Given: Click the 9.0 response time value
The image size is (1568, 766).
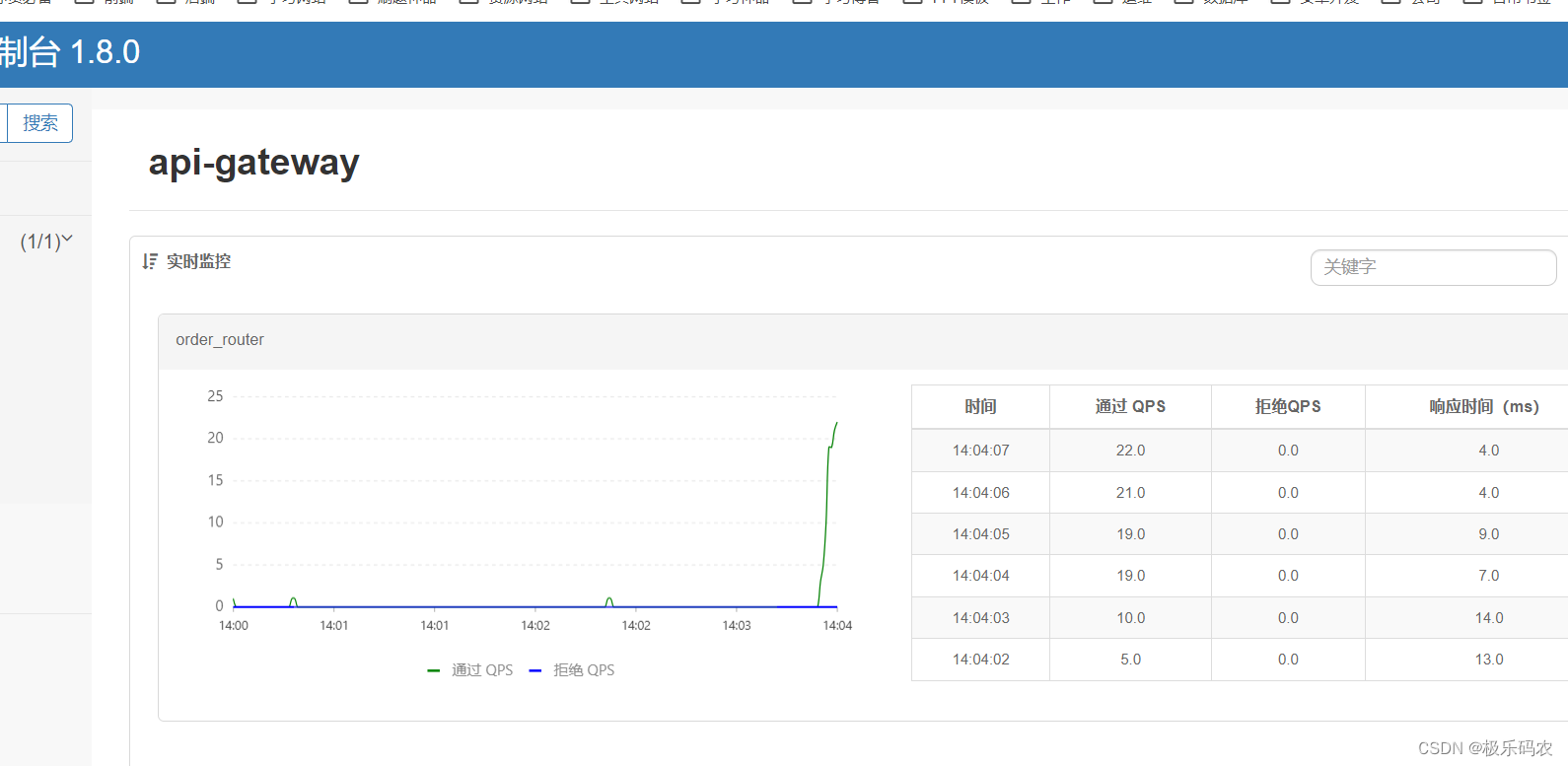Looking at the screenshot, I should coord(1489,534).
